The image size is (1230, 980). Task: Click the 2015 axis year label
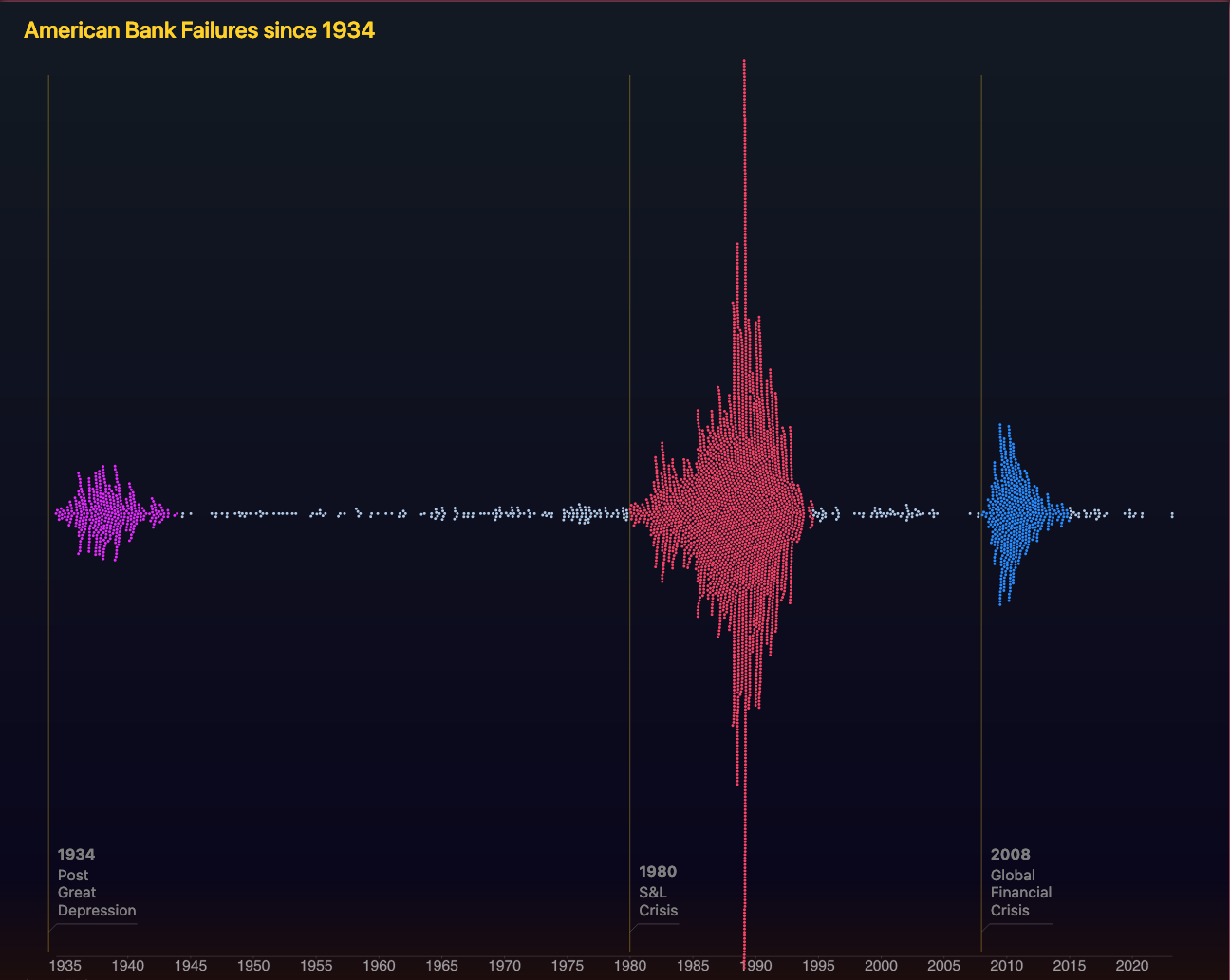coord(1069,966)
